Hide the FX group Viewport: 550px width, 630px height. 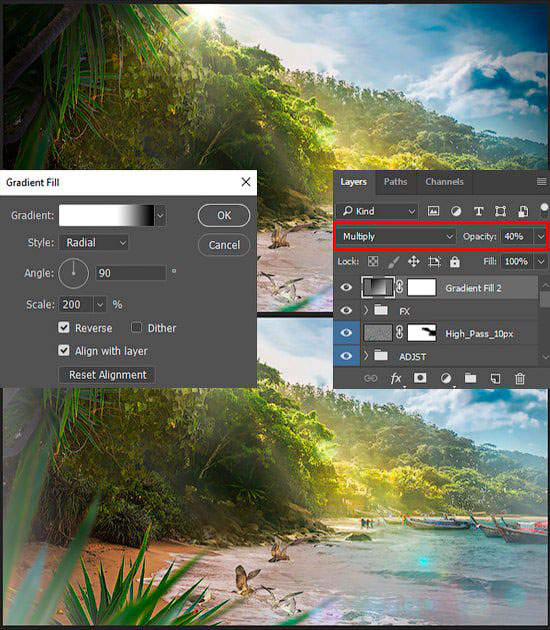click(x=346, y=310)
